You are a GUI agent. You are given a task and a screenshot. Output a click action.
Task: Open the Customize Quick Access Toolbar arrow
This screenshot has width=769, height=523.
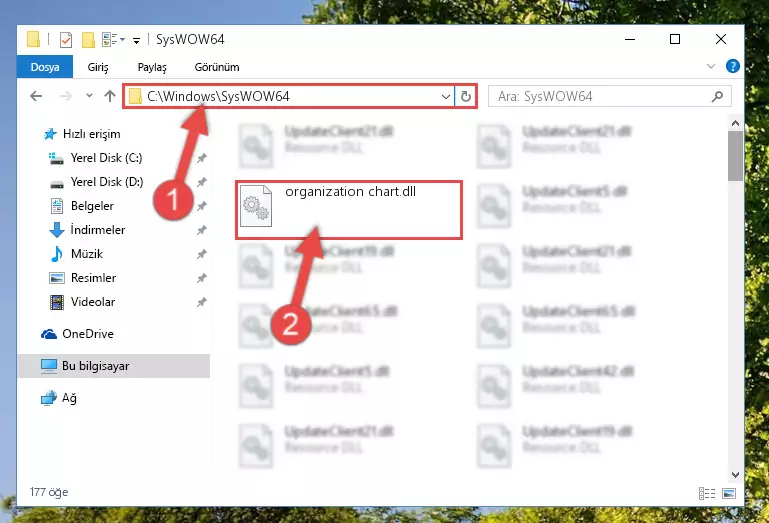point(136,40)
